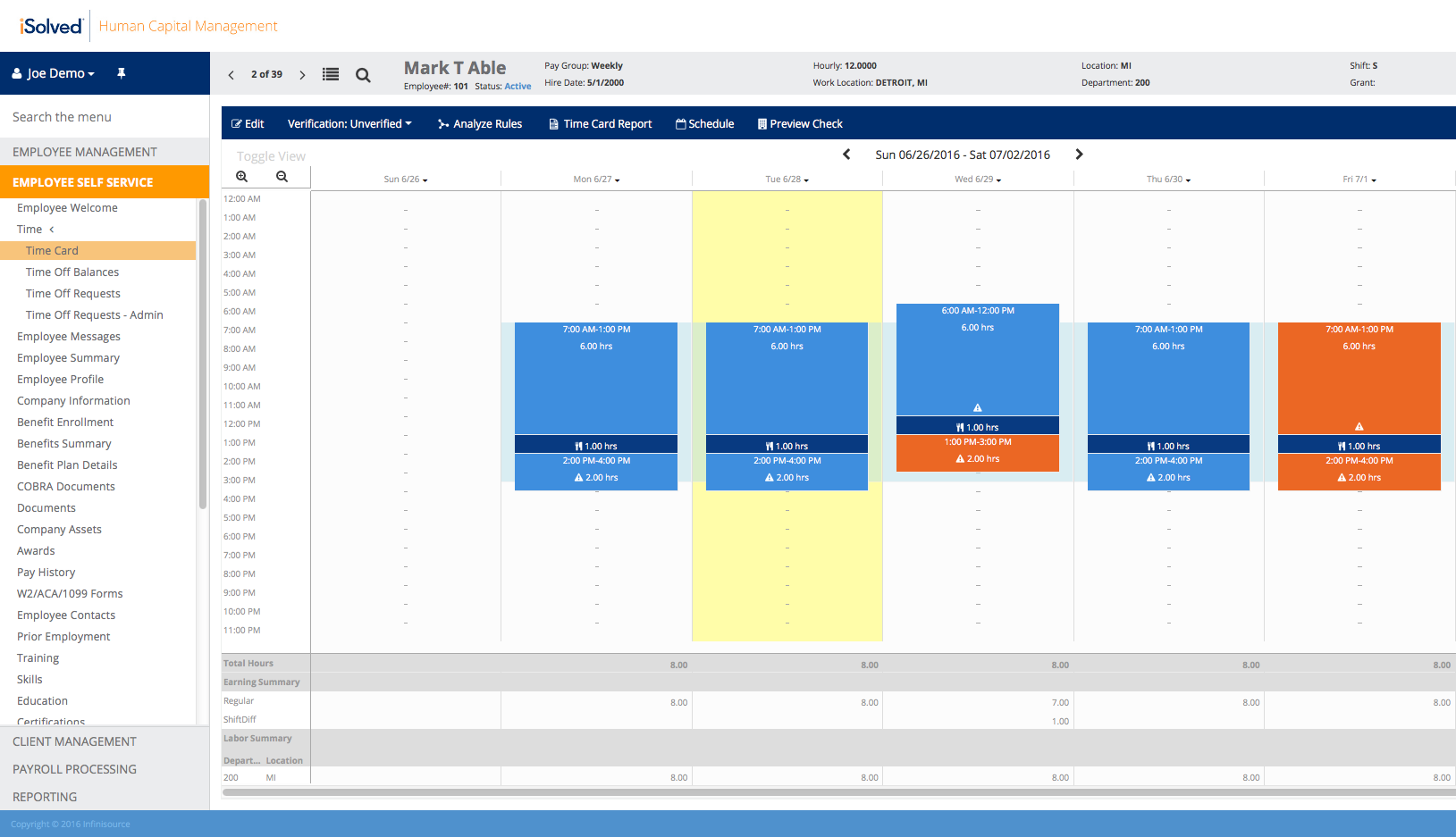Open Pay History
This screenshot has height=837, width=1456.
tap(46, 573)
